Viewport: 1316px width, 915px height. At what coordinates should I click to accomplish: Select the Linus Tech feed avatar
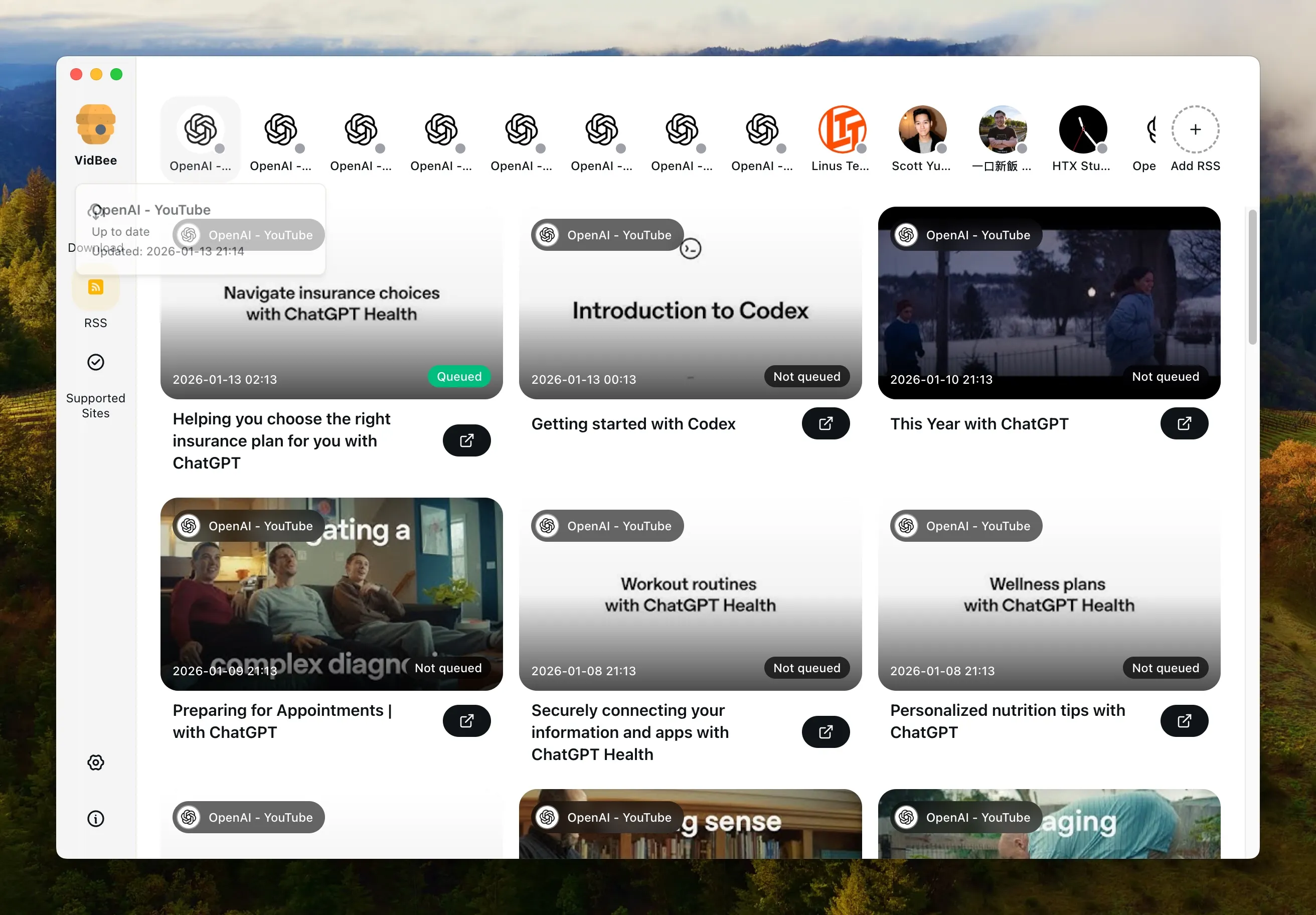842,129
